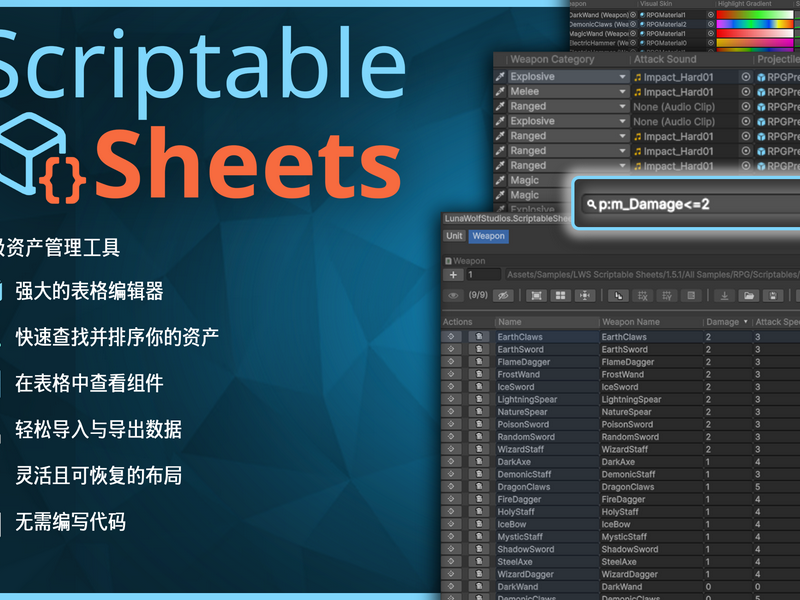
Task: Click the search field containing p:m_Damage<=2
Action: (691, 205)
